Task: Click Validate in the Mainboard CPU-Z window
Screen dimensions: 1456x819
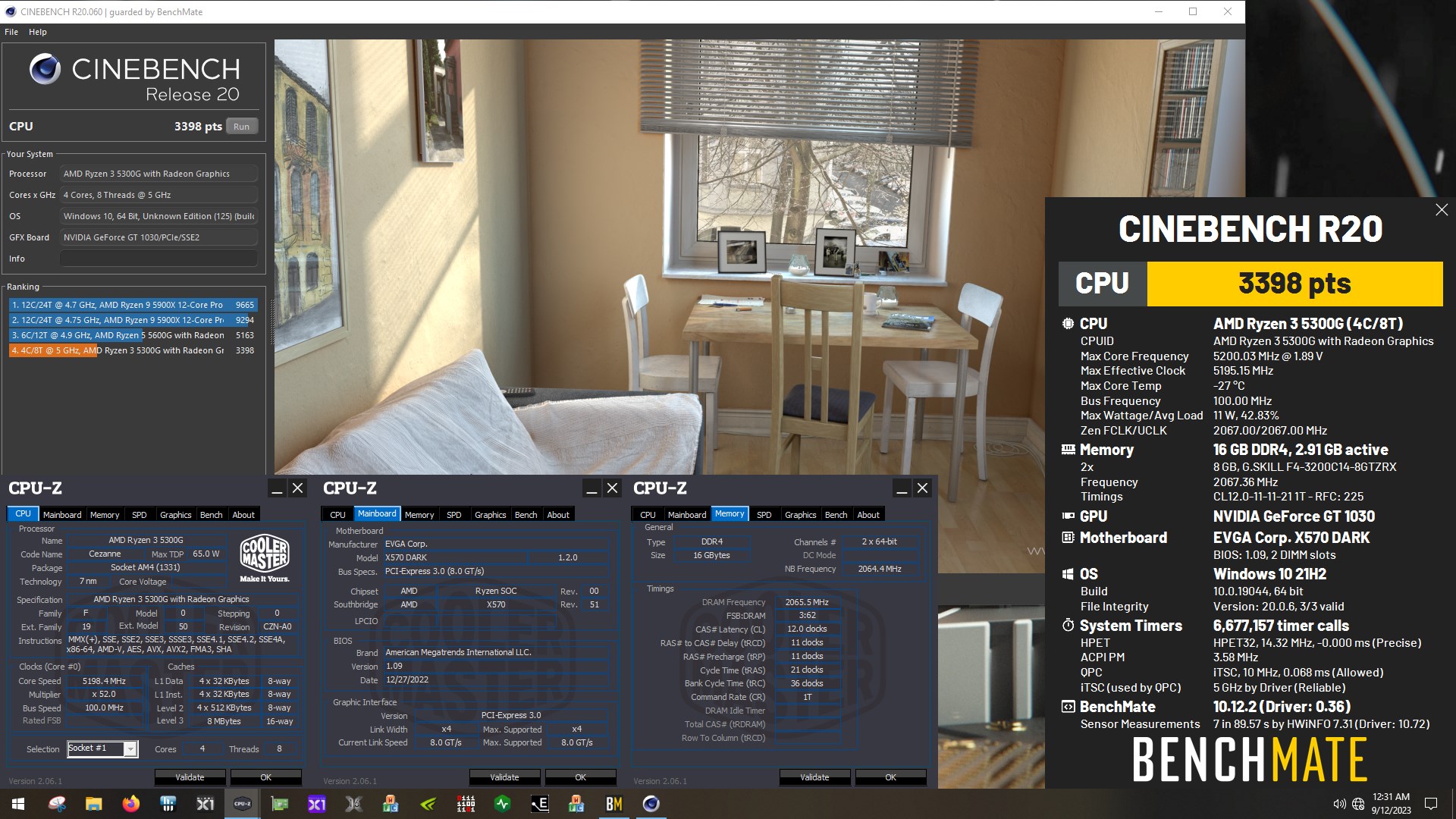Action: point(505,777)
